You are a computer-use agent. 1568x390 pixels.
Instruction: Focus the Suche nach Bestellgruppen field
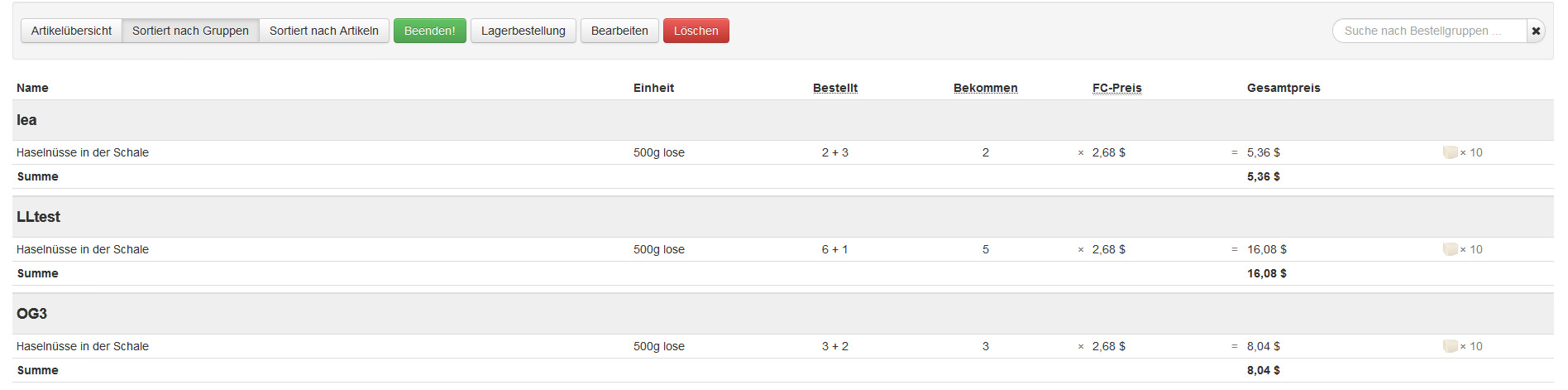1429,31
